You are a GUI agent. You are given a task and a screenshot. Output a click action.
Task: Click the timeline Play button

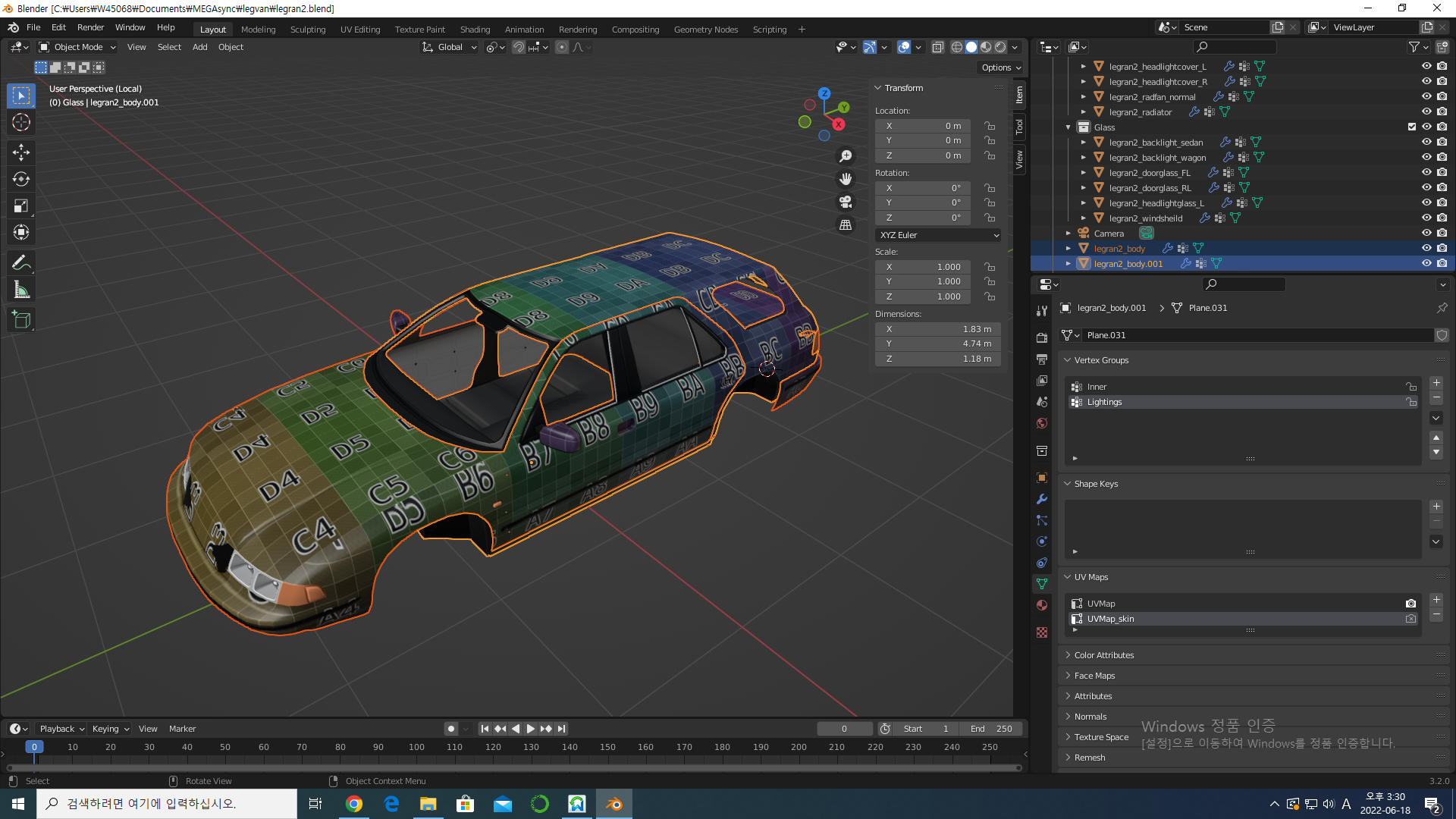tap(531, 729)
